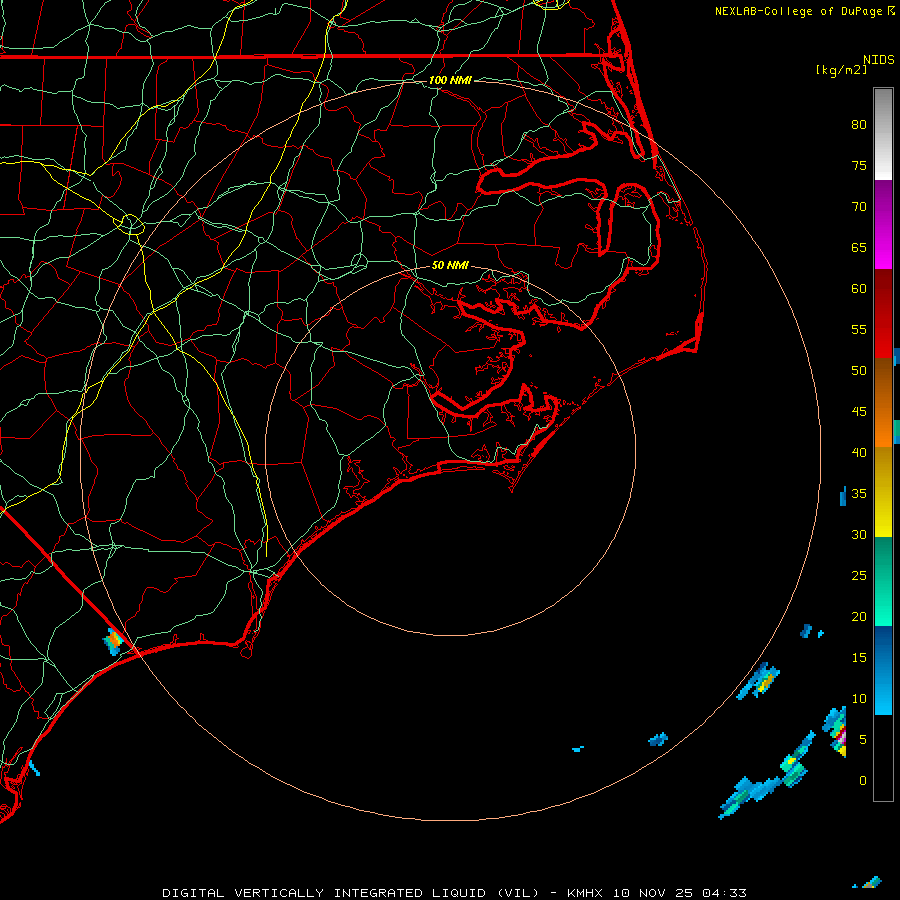The image size is (900, 900).
Task: Click the NIDS label above the color scale
Action: [878, 59]
